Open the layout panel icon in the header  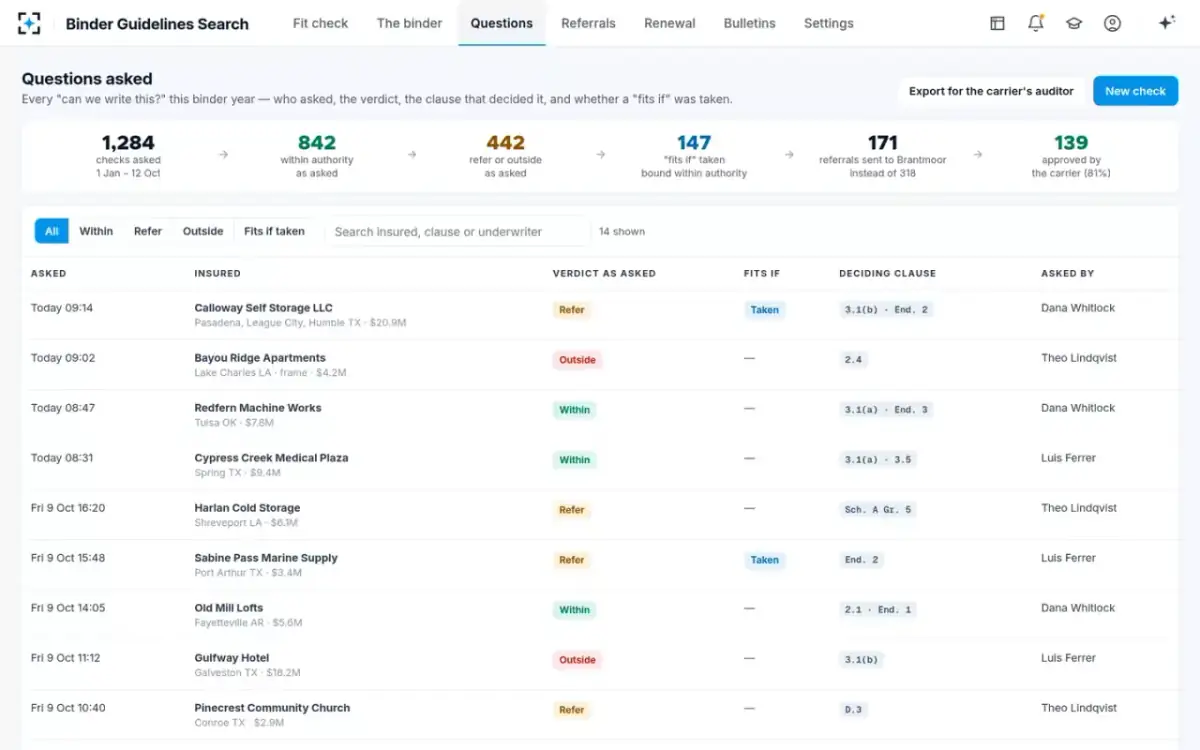(x=997, y=23)
